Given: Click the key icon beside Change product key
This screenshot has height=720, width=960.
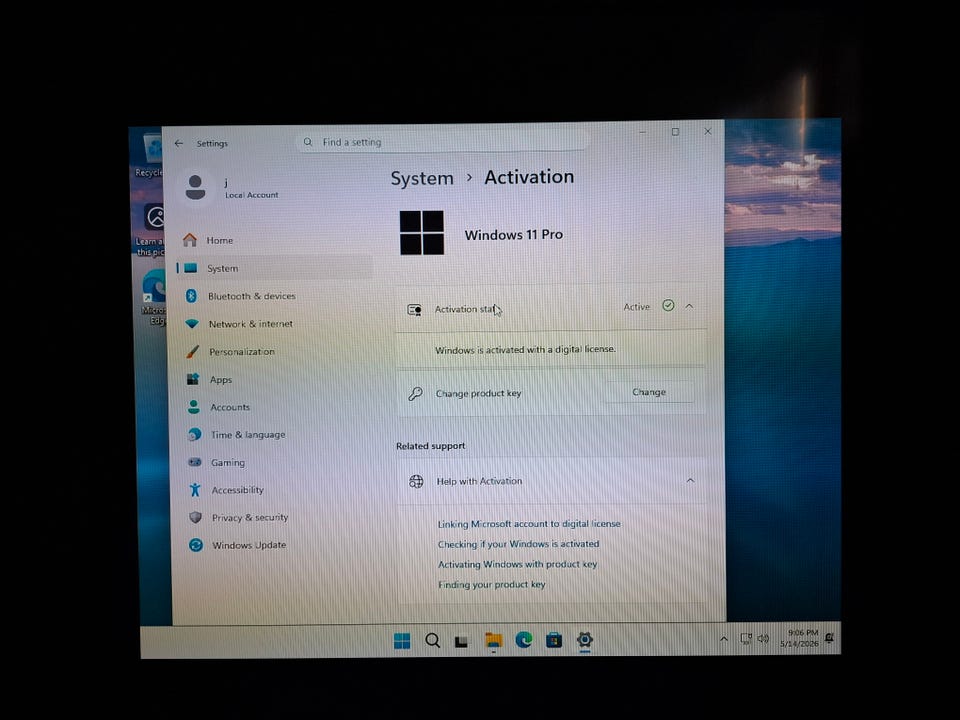Looking at the screenshot, I should pos(416,393).
